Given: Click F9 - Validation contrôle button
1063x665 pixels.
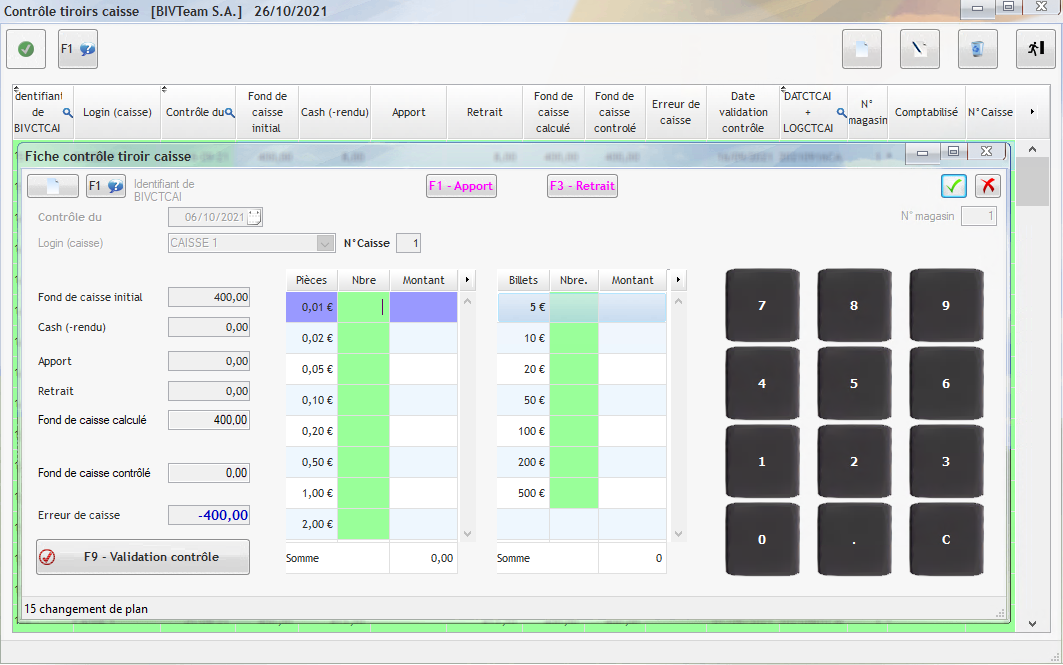Looking at the screenshot, I should tap(143, 557).
